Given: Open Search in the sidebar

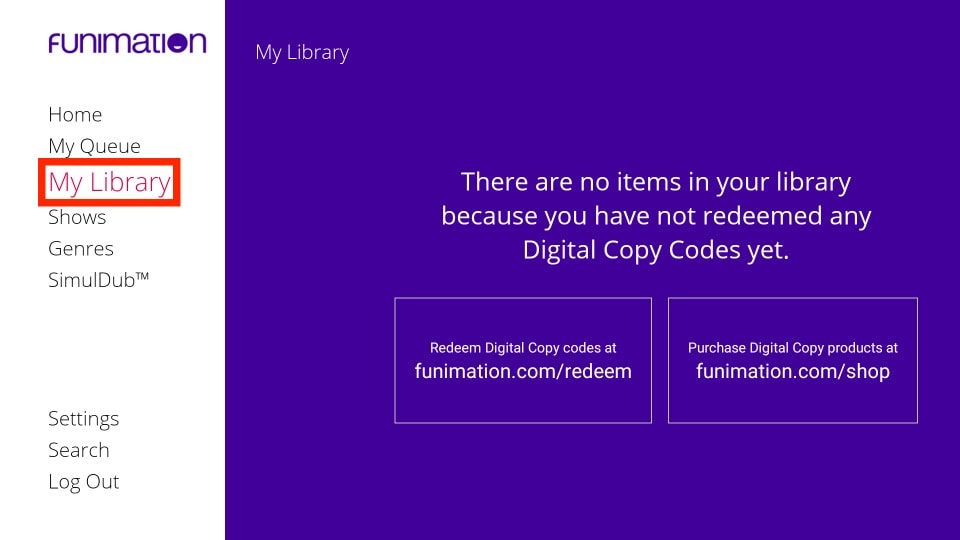Looking at the screenshot, I should pyautogui.click(x=79, y=450).
